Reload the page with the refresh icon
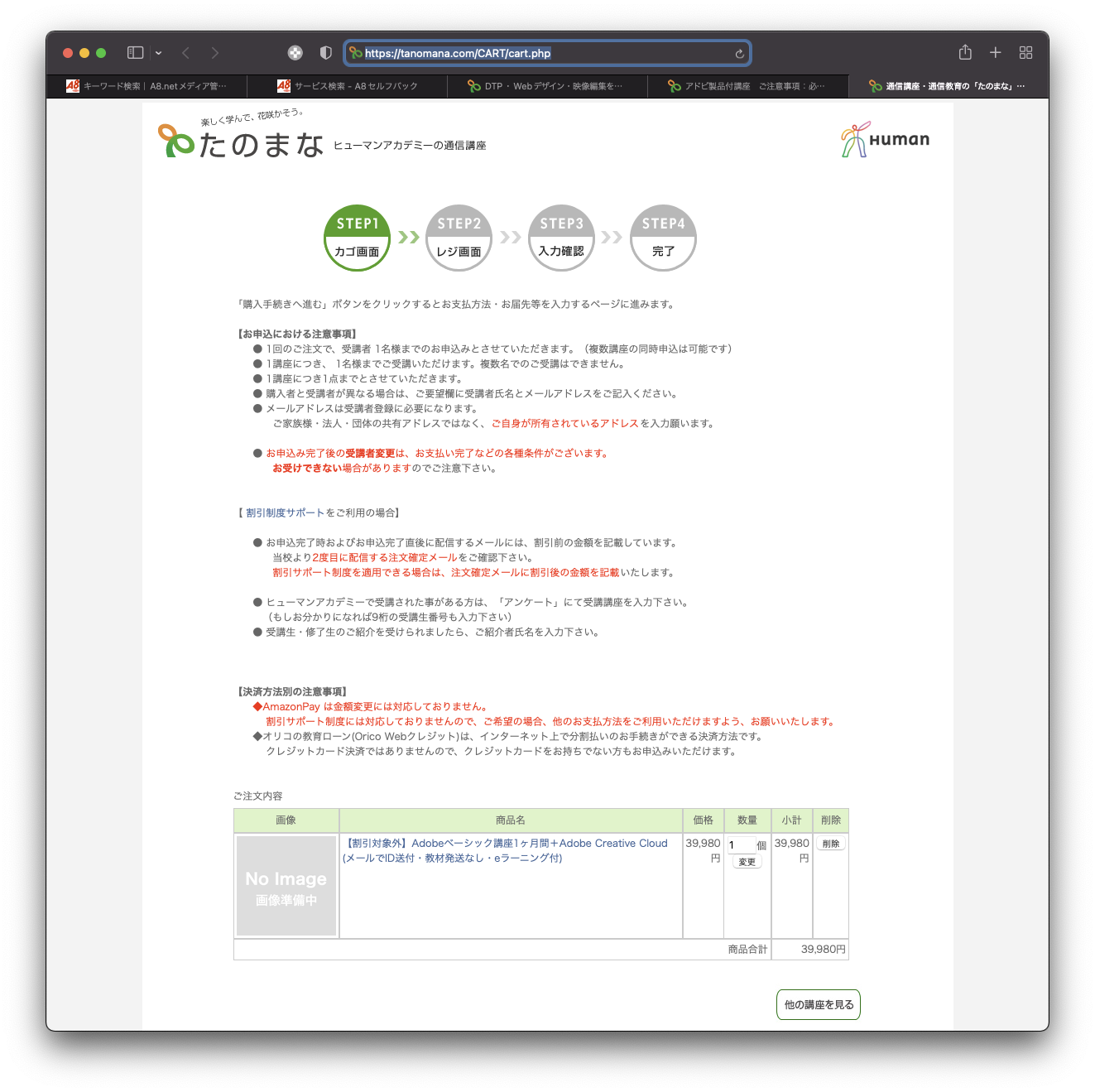The height and width of the screenshot is (1092, 1095). pyautogui.click(x=739, y=54)
